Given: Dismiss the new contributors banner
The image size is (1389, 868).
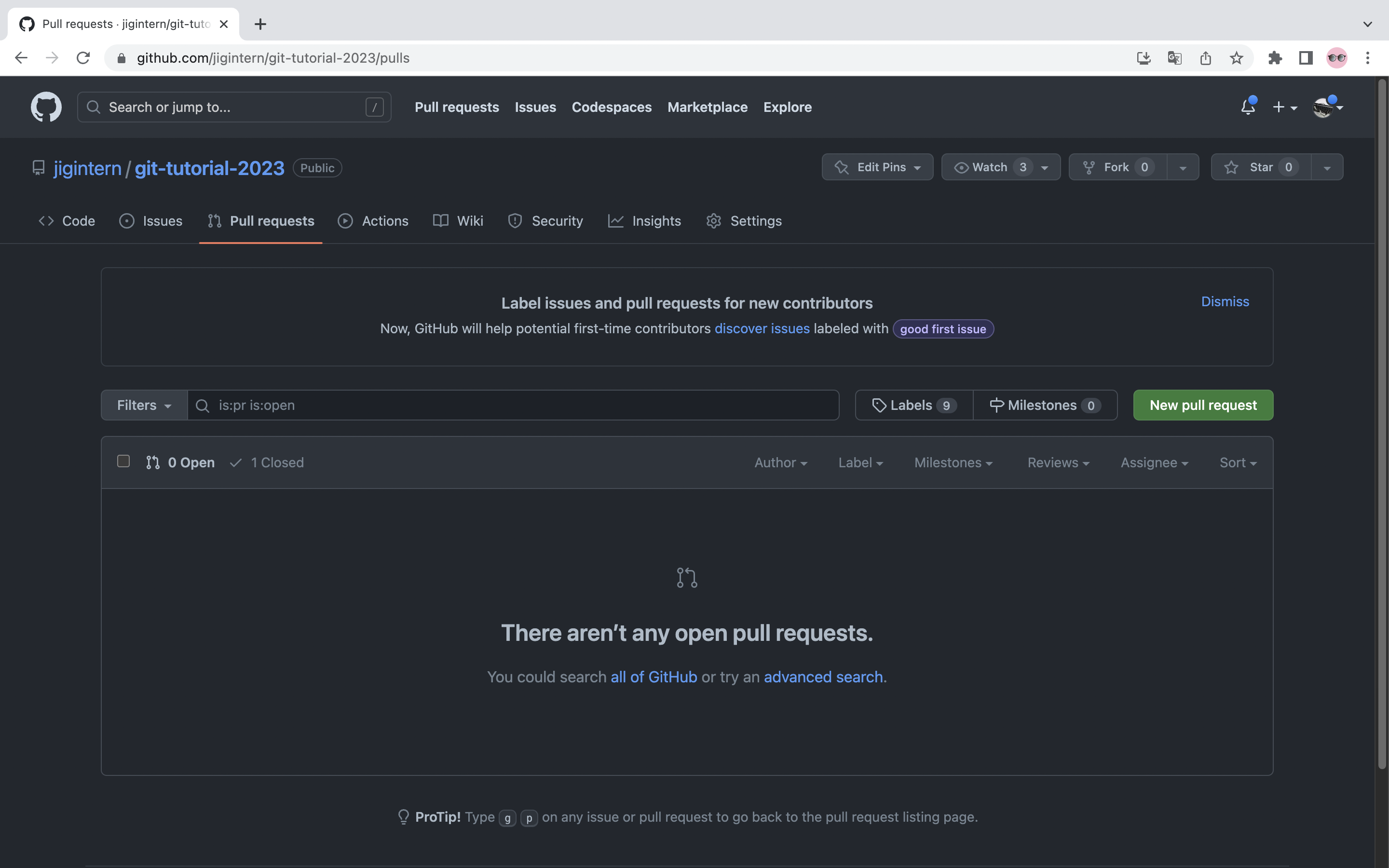Looking at the screenshot, I should tap(1225, 301).
